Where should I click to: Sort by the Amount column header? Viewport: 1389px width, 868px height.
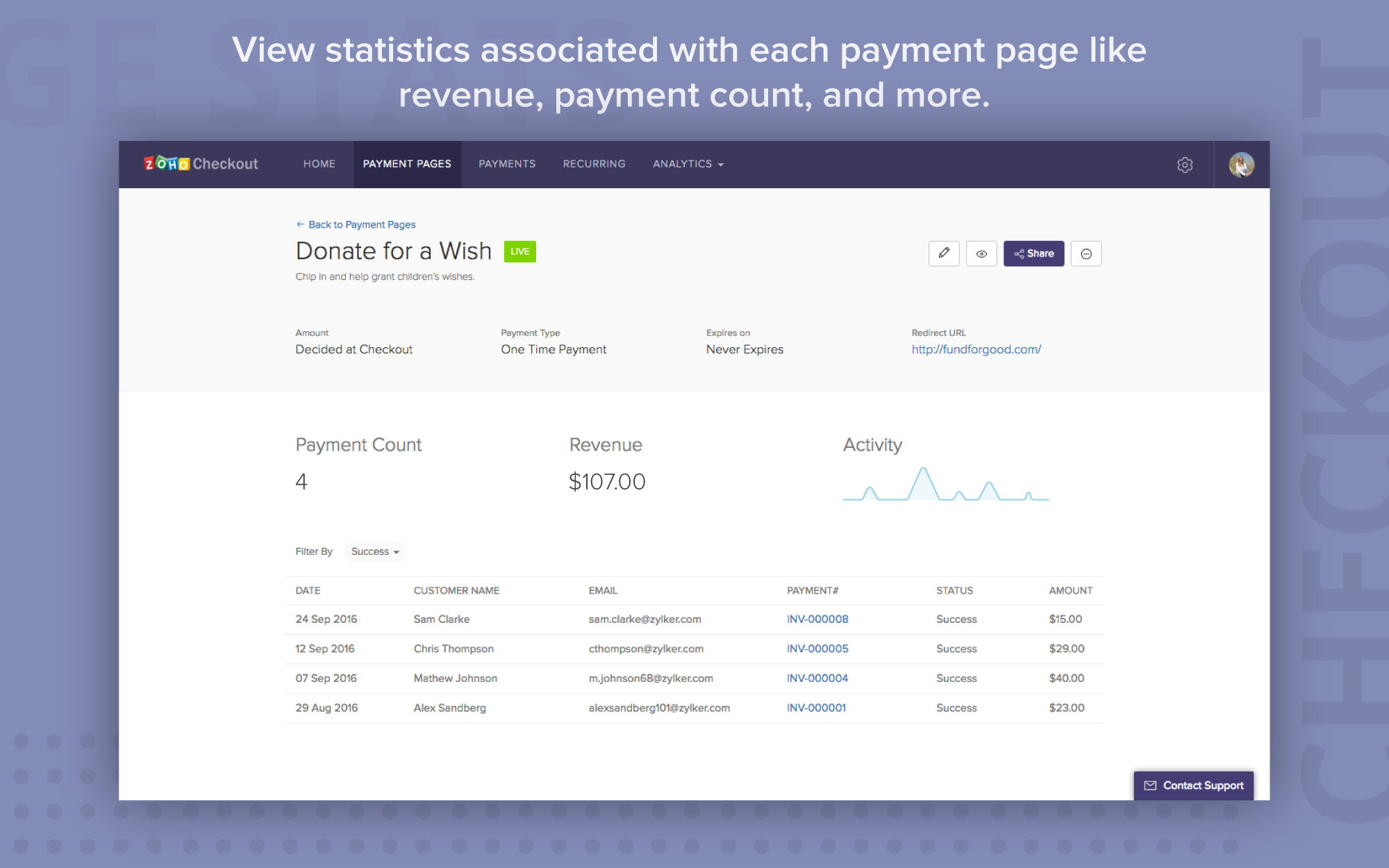tap(1070, 590)
